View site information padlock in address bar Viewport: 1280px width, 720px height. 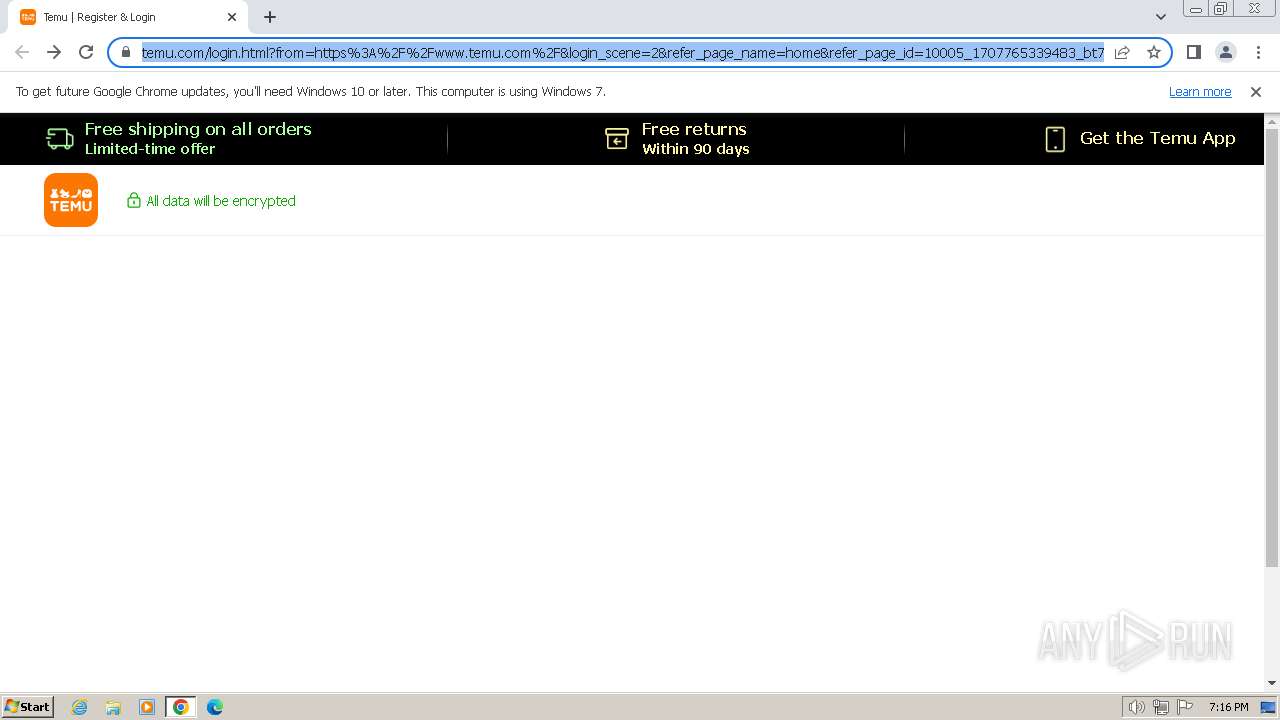[126, 52]
